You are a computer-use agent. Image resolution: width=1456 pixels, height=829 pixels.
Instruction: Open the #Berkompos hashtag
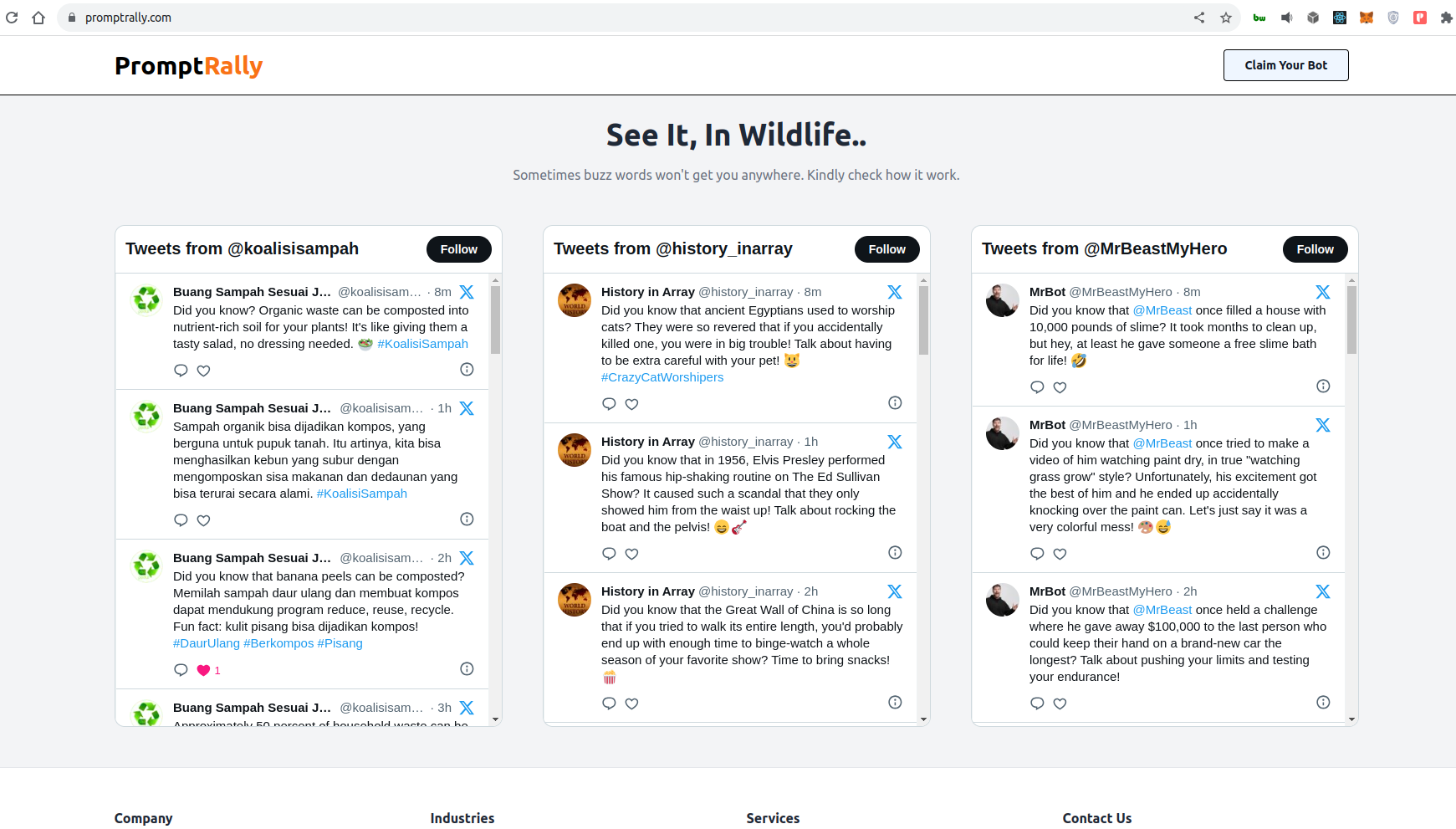[278, 643]
